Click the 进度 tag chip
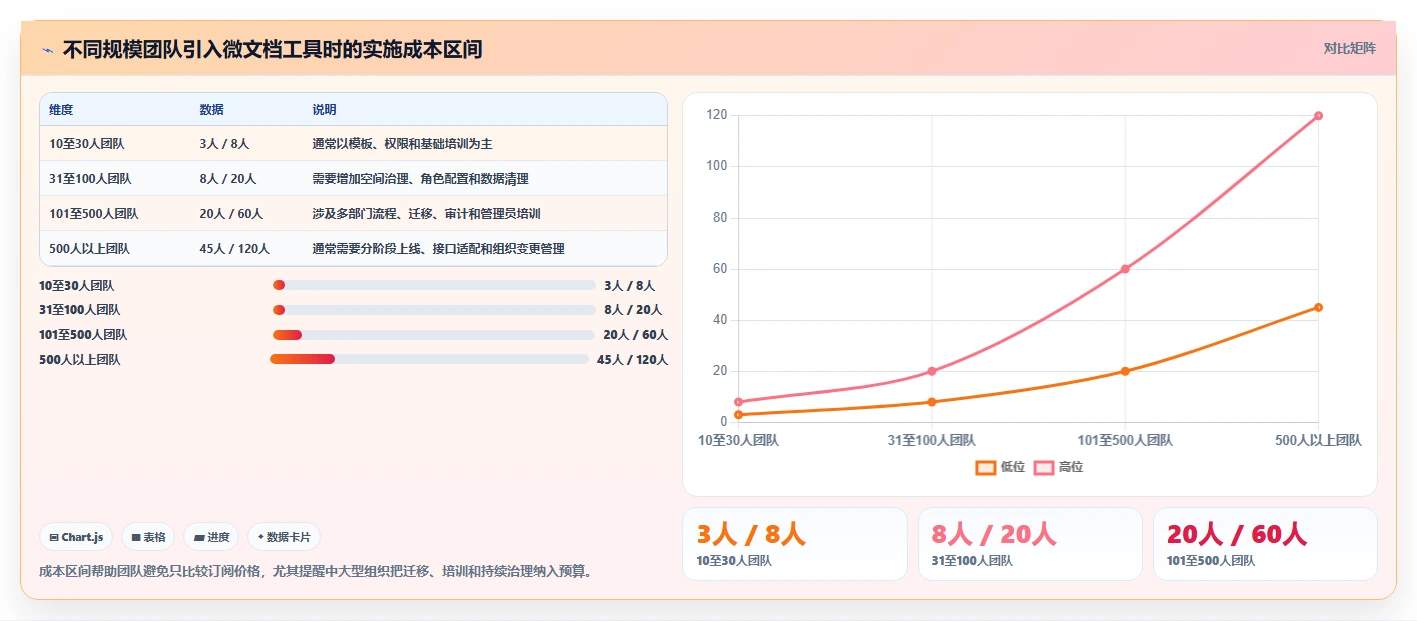 coord(211,537)
